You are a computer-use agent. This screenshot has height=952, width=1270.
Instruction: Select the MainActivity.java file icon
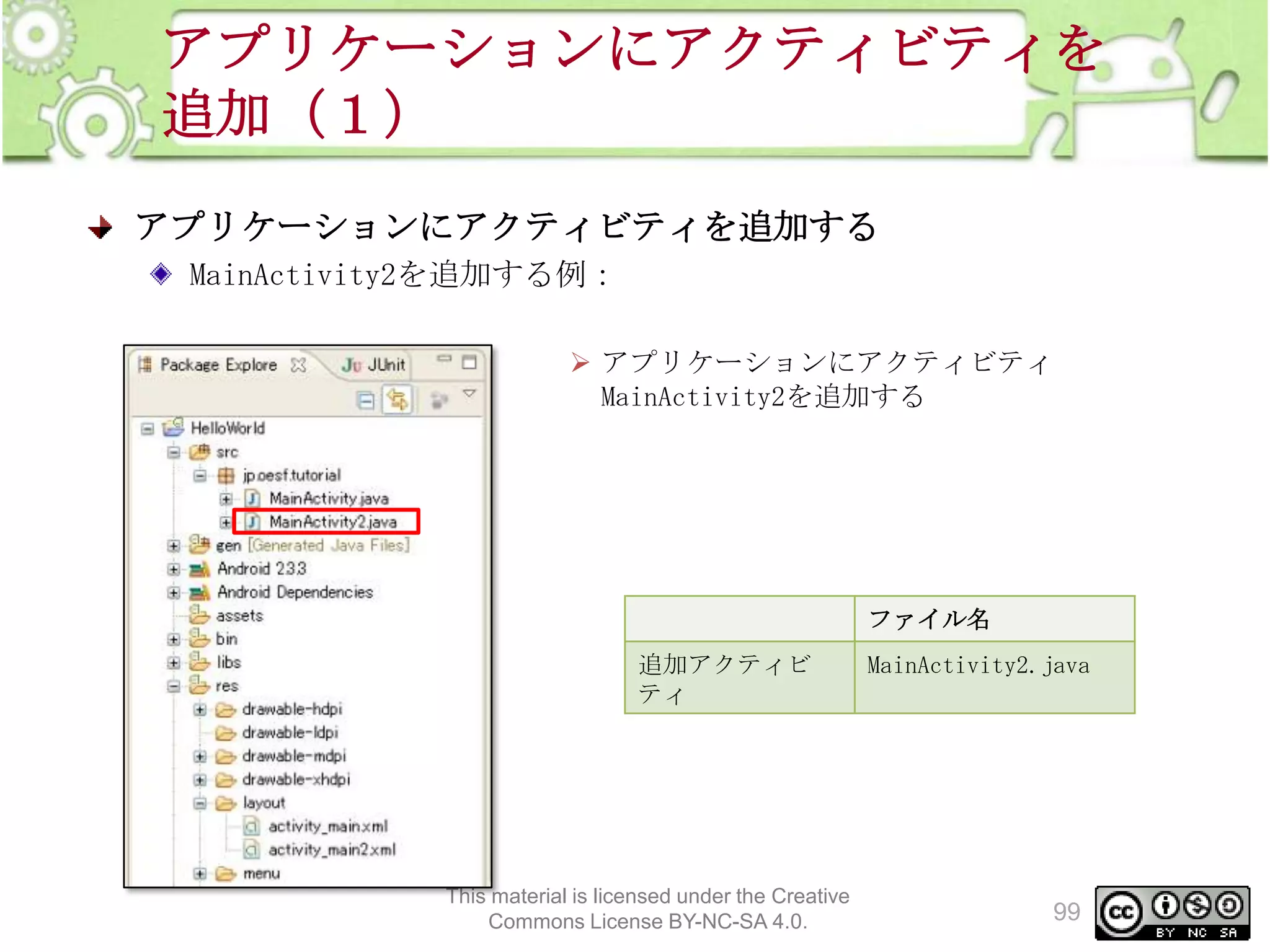click(252, 498)
